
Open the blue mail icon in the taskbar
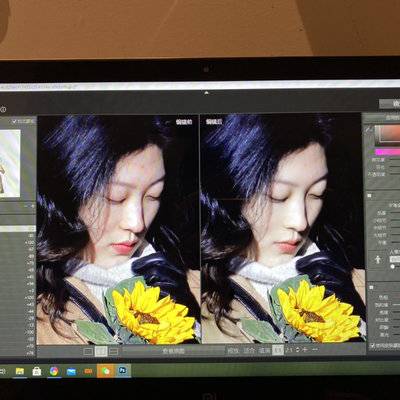tap(71, 371)
